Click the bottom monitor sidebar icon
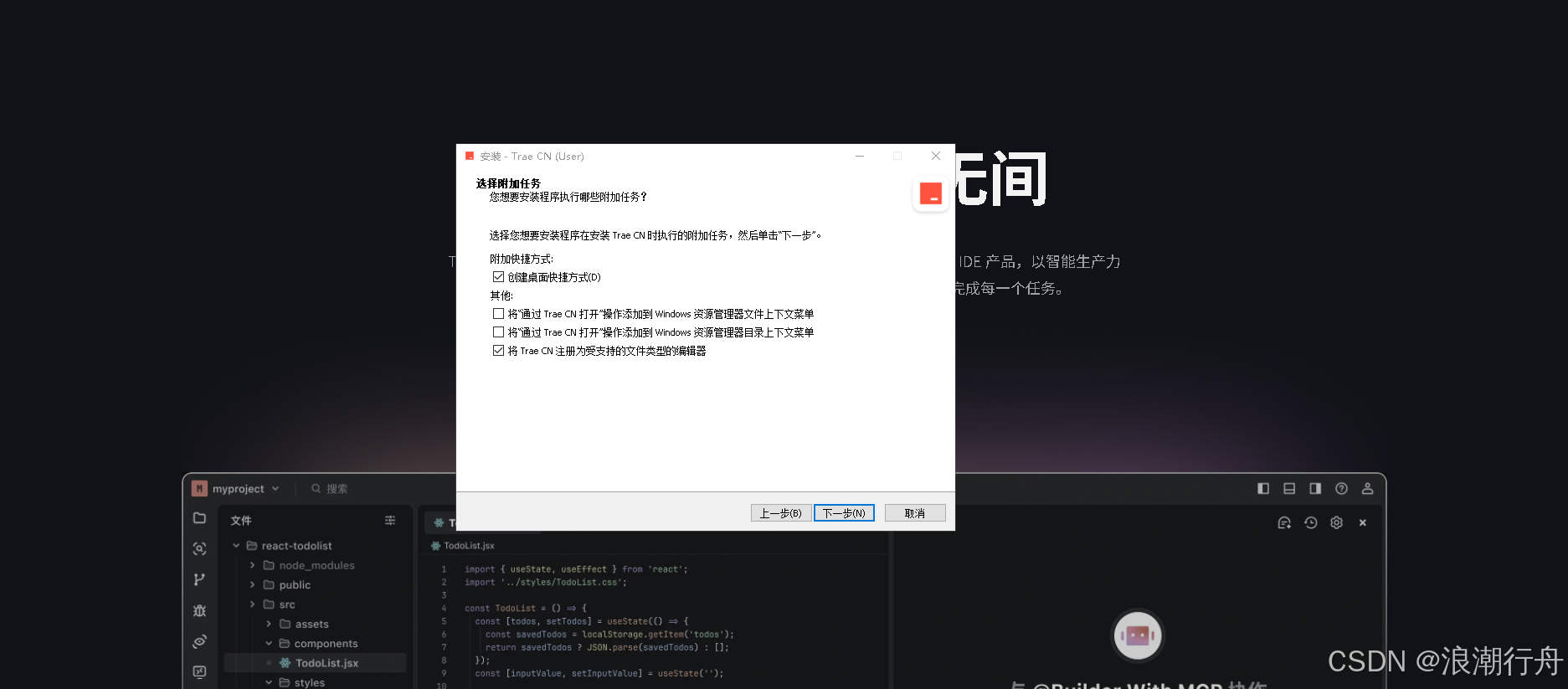Image resolution: width=1568 pixels, height=689 pixels. 199,671
